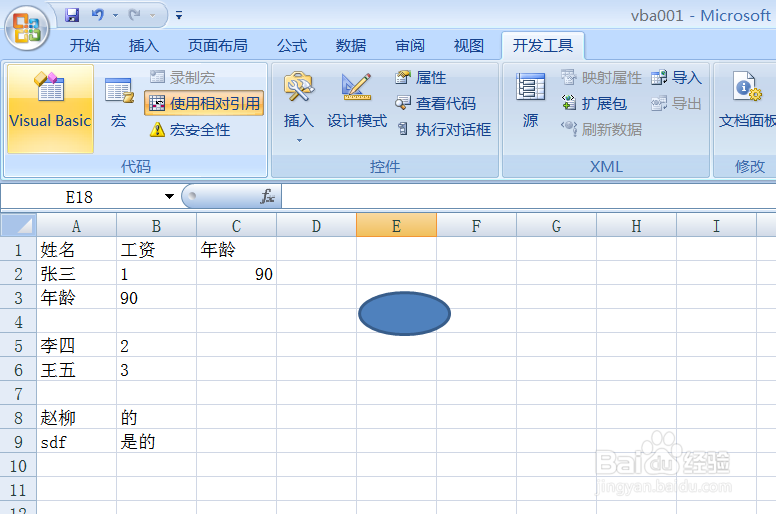Image resolution: width=776 pixels, height=514 pixels.
Task: Open the Macros (宏) dialog
Action: click(119, 103)
